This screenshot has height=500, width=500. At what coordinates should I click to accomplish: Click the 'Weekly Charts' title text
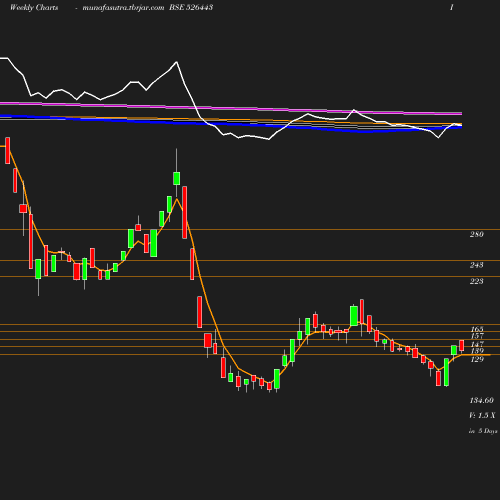34,7
